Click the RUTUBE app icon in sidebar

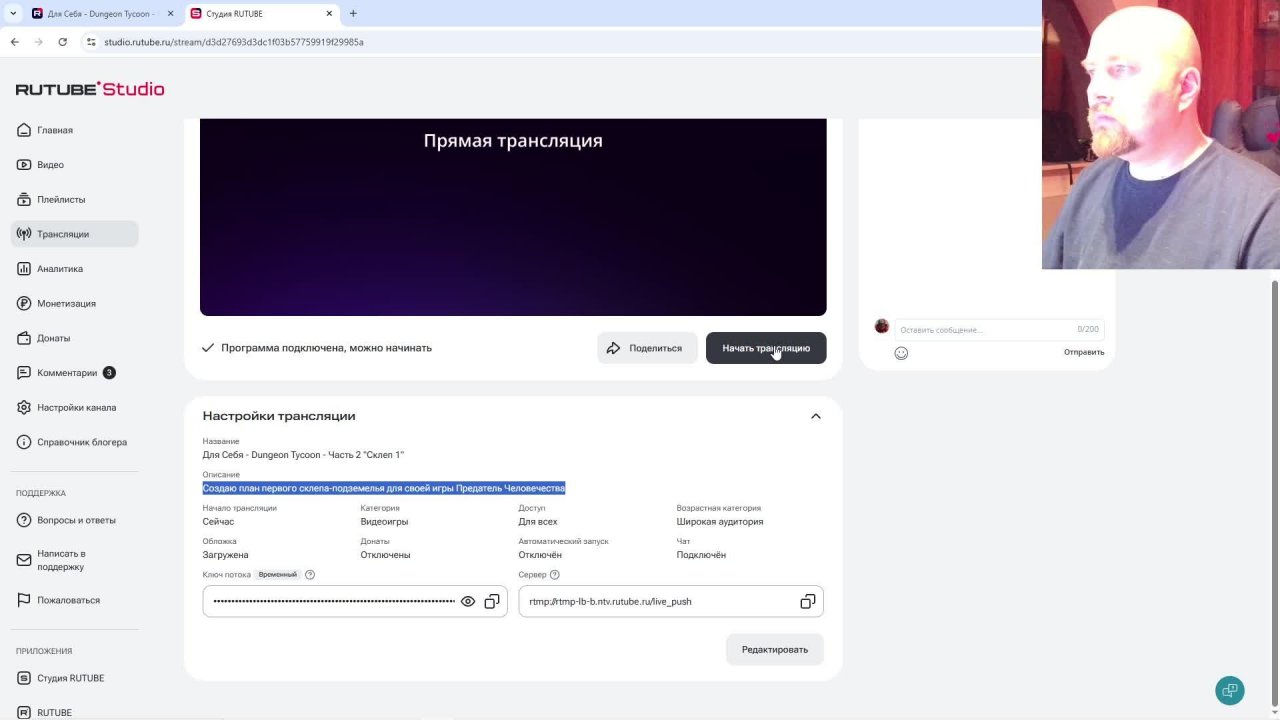tap(25, 713)
